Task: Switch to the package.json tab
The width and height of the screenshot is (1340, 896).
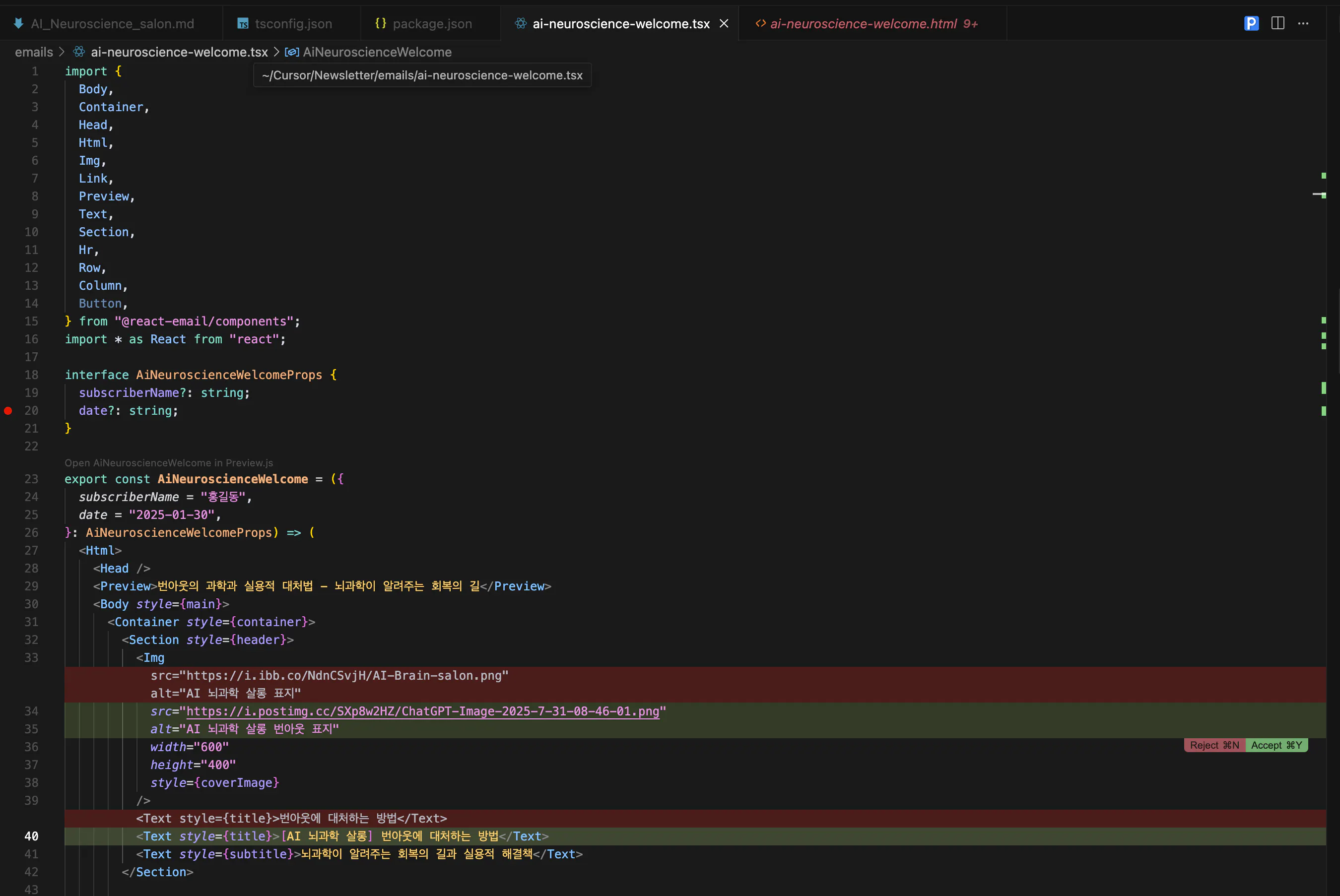Action: [x=432, y=23]
